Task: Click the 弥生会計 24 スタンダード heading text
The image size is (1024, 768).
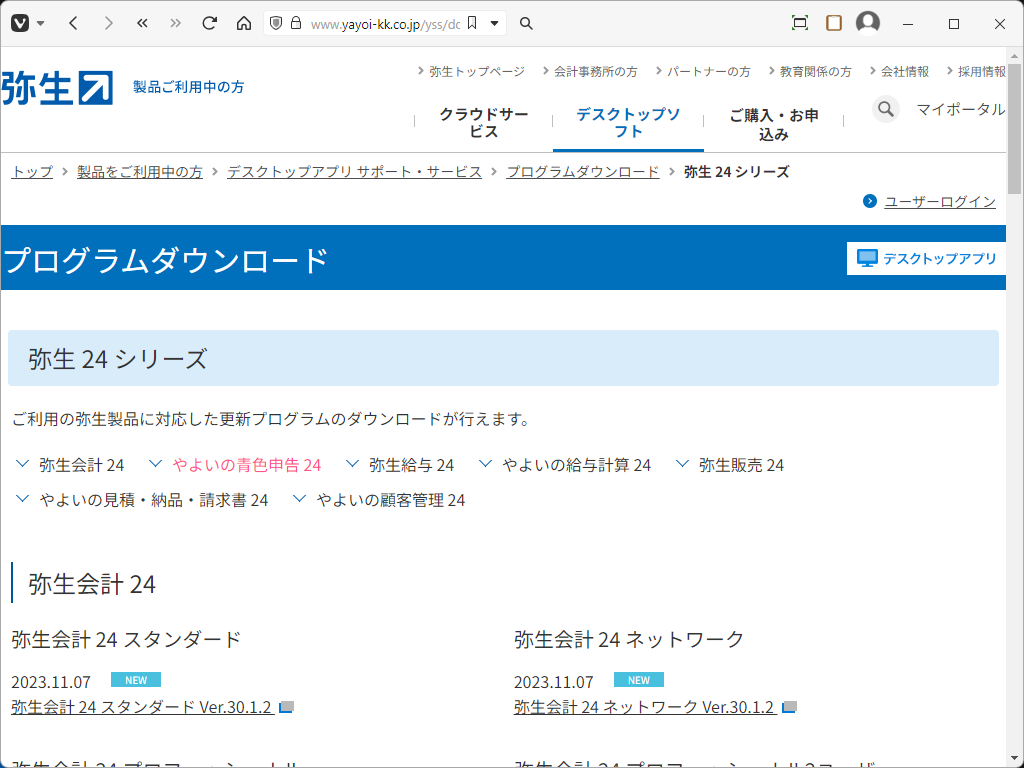Action: click(127, 639)
